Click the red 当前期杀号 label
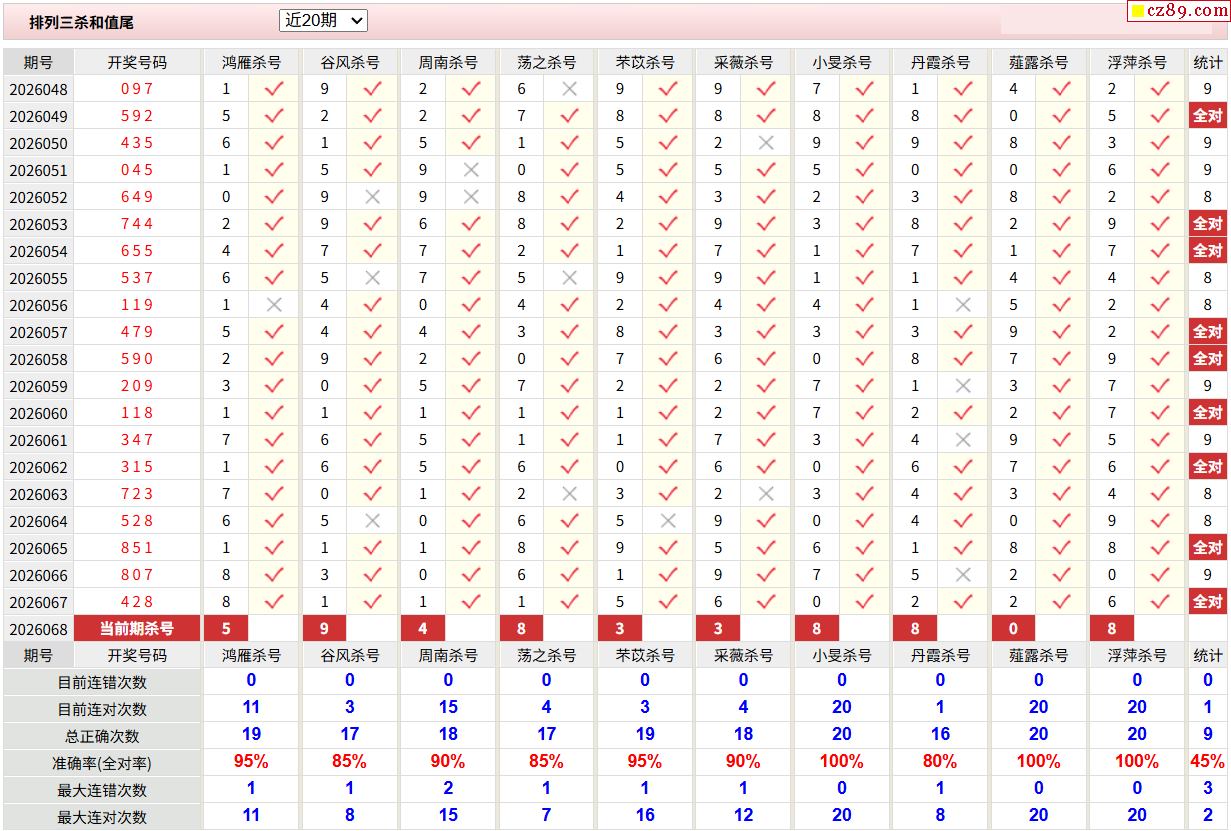This screenshot has width=1231, height=831. click(x=137, y=629)
